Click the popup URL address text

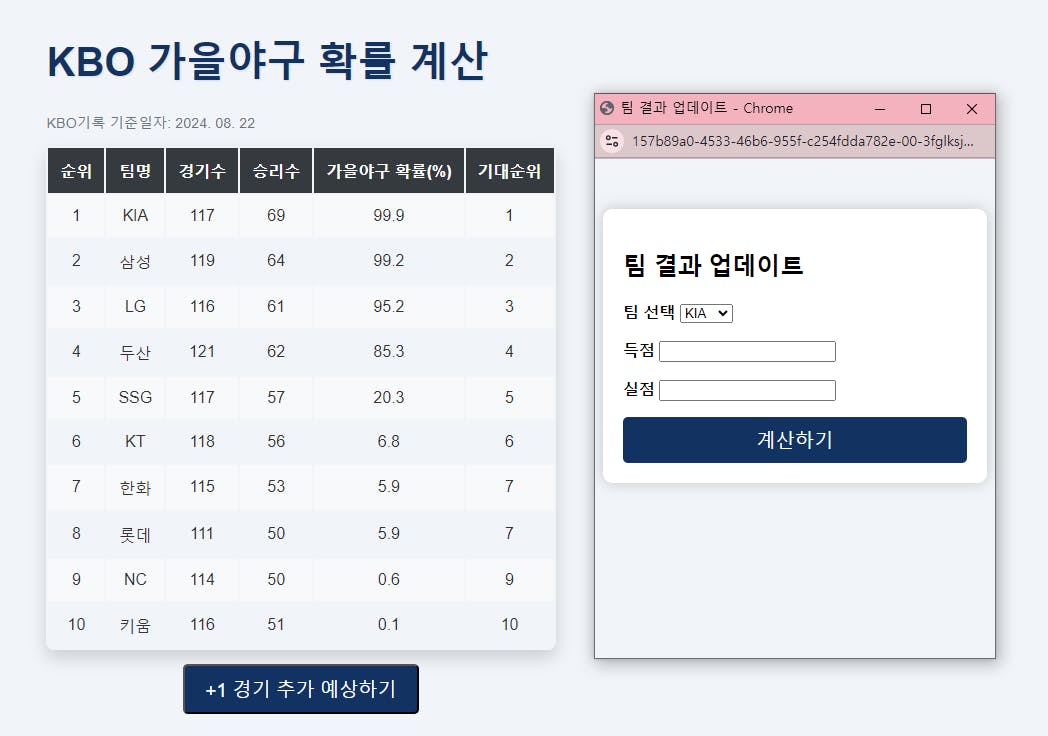pyautogui.click(x=803, y=141)
